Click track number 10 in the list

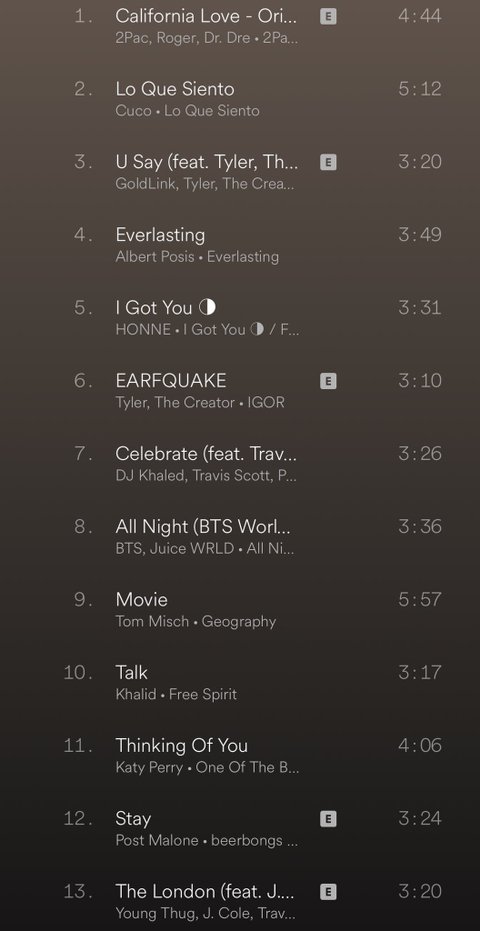[78, 673]
